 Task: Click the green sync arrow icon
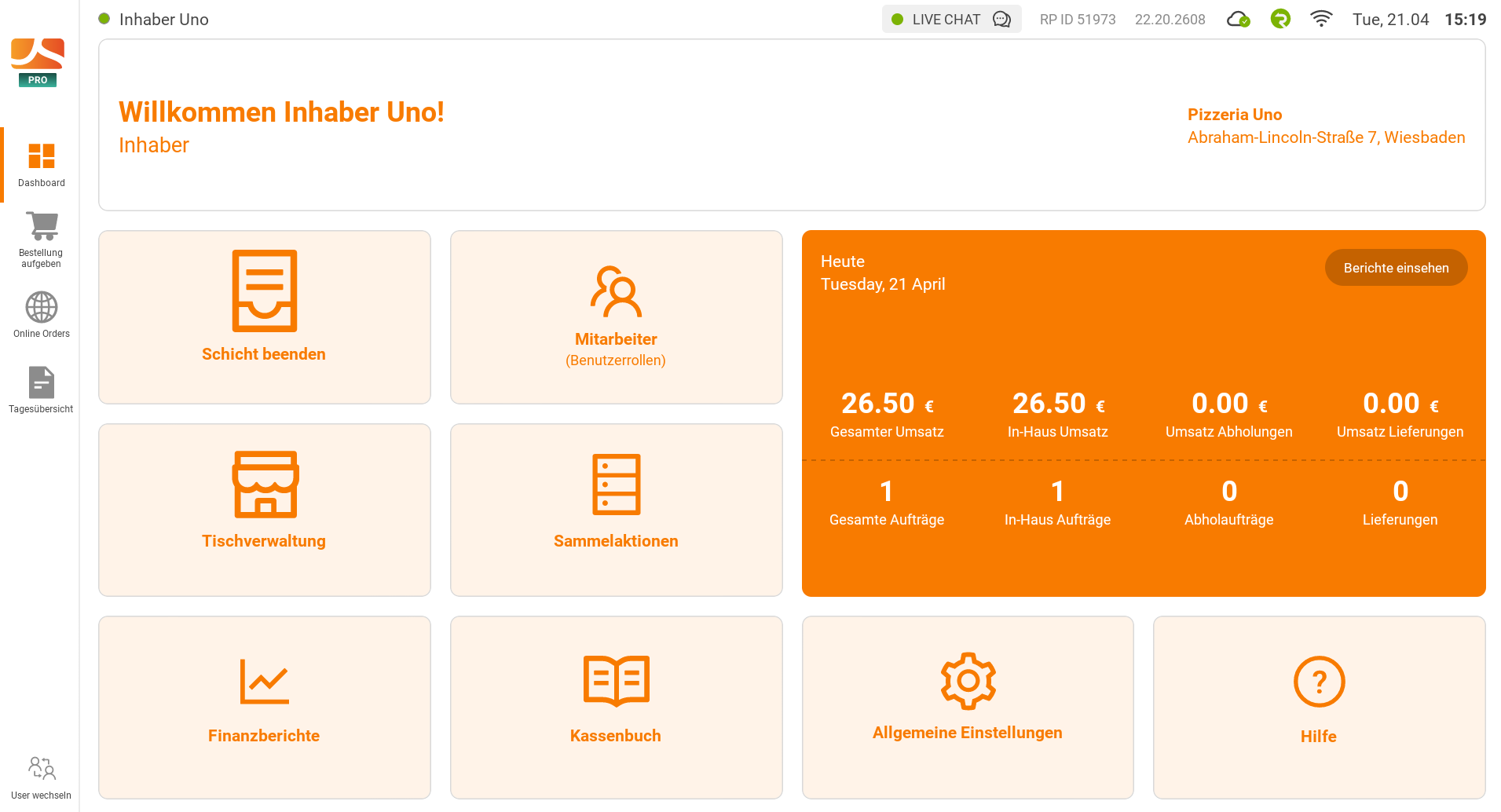(x=1280, y=18)
